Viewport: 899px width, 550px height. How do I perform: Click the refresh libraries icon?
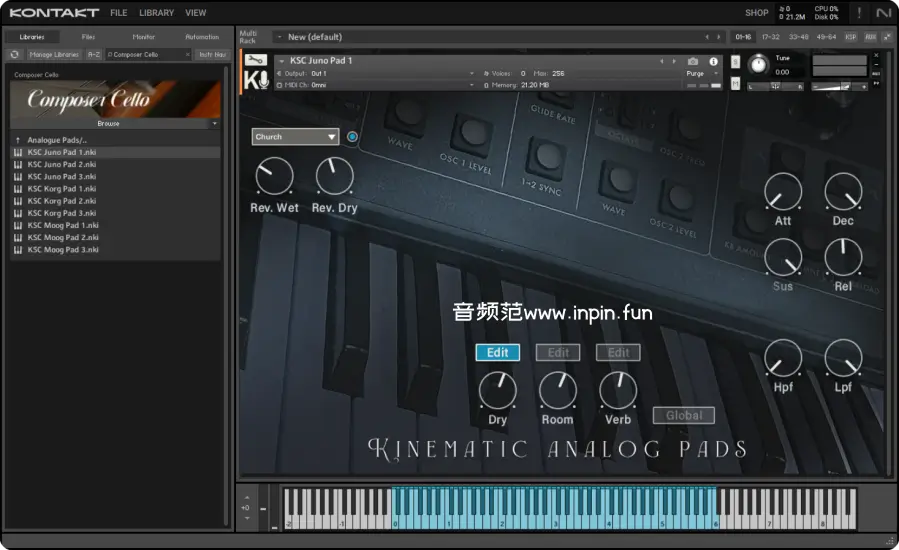pyautogui.click(x=15, y=54)
